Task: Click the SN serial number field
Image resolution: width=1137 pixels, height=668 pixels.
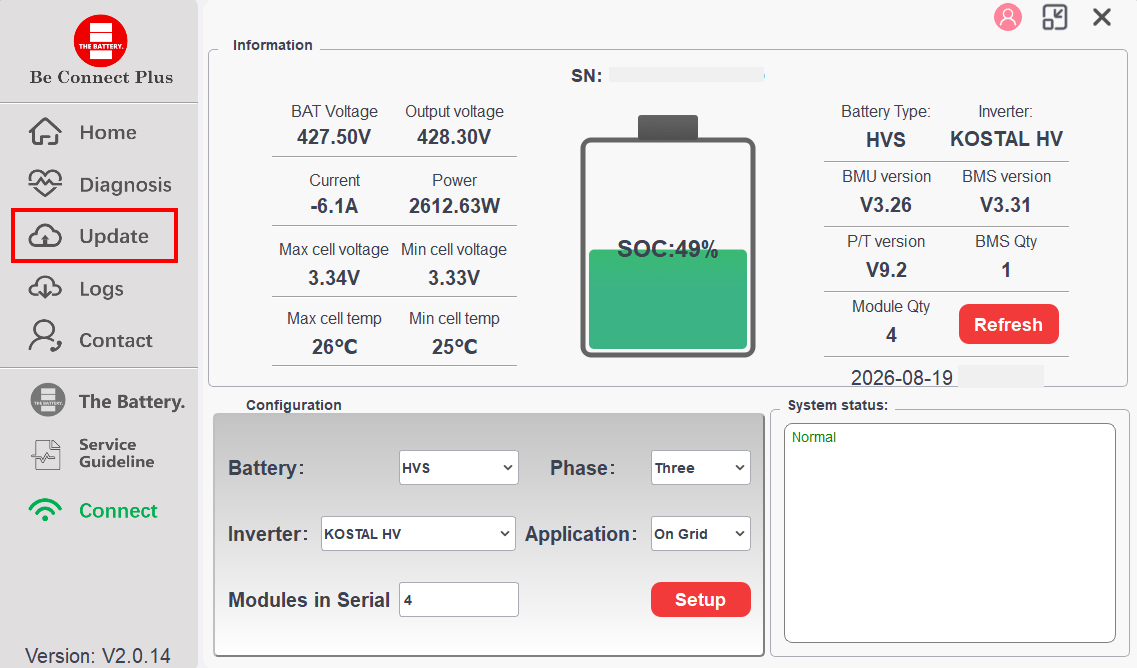Action: point(686,75)
